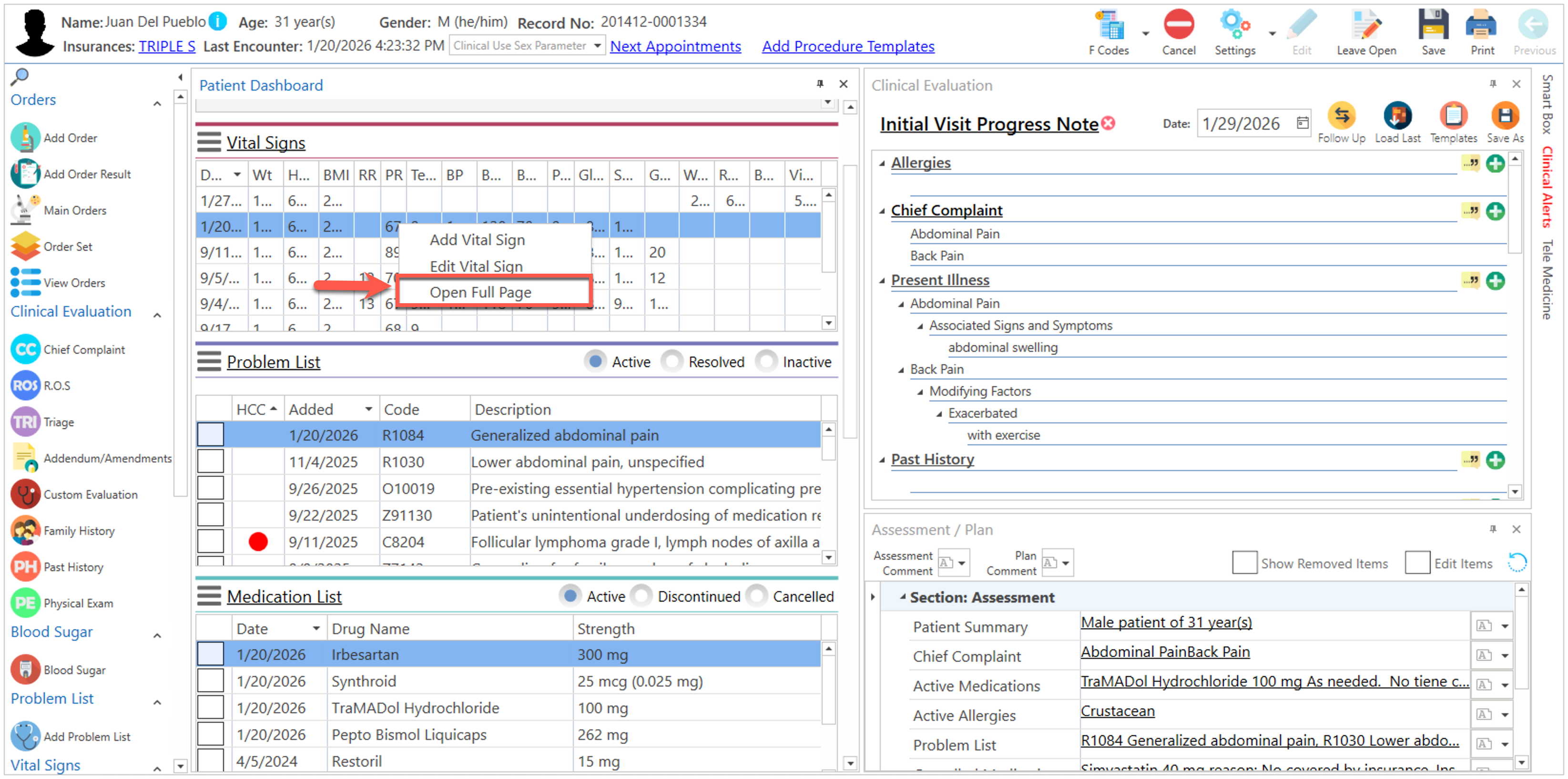Open the Clinical Use Sex Parameter dropdown
This screenshot has height=779, width=1568.
(527, 46)
